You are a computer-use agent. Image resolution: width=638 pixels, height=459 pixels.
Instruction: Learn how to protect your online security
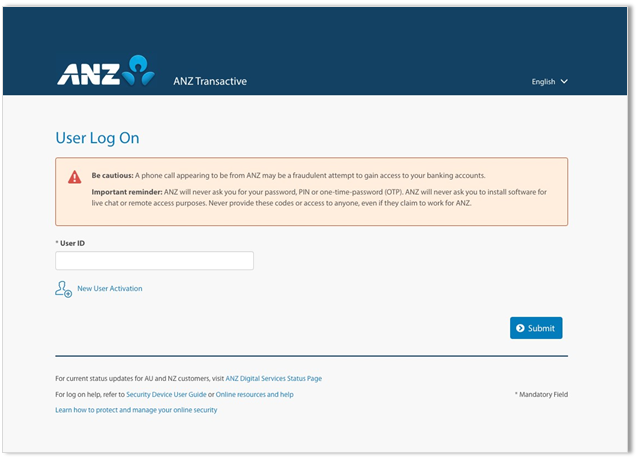(x=136, y=410)
